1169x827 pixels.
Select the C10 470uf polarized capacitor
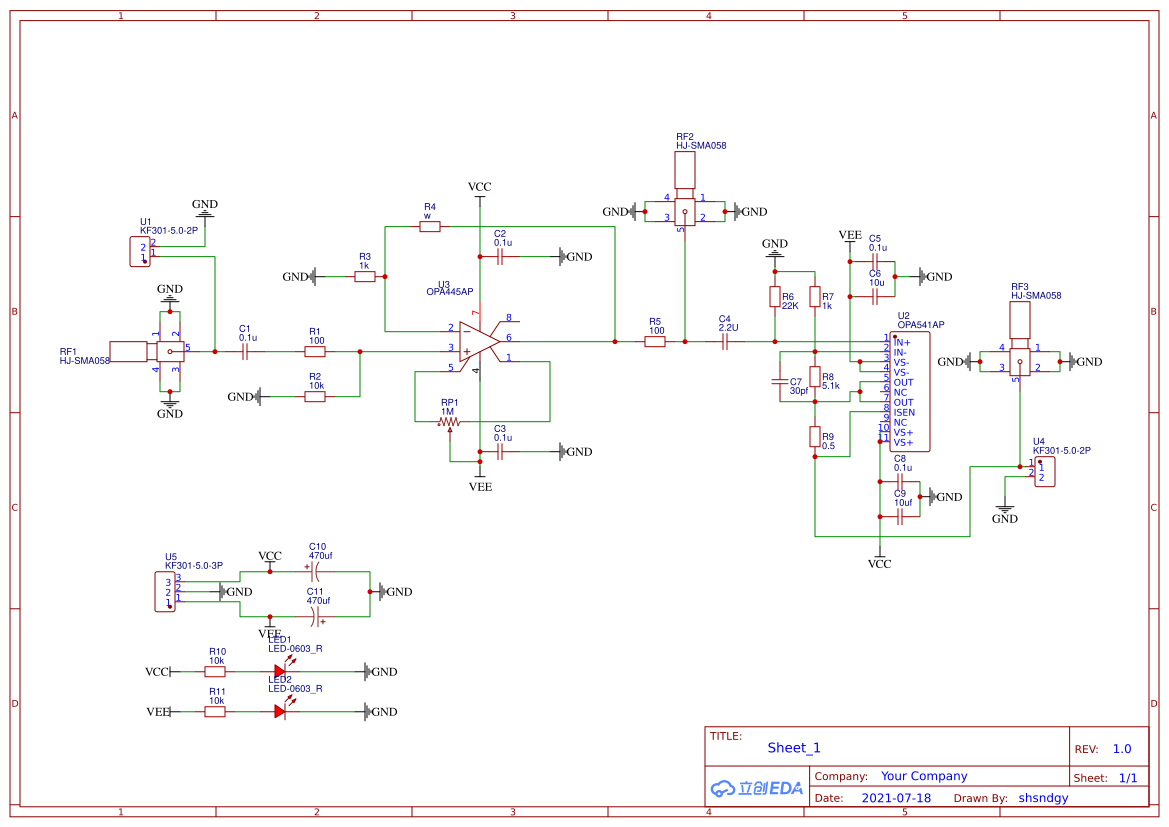pos(314,572)
